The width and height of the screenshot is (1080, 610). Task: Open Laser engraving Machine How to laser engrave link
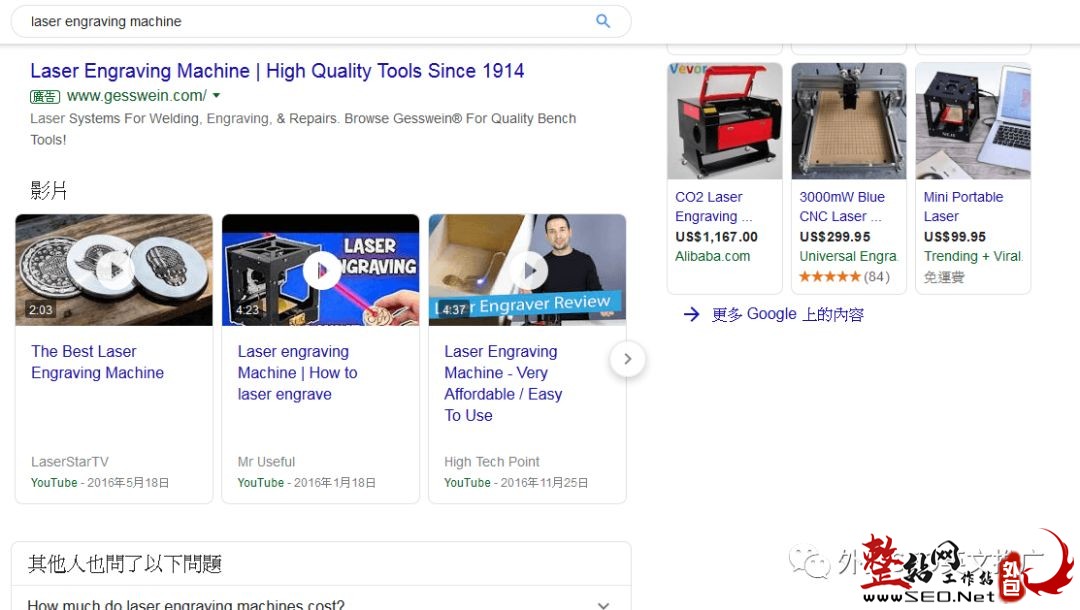point(298,373)
